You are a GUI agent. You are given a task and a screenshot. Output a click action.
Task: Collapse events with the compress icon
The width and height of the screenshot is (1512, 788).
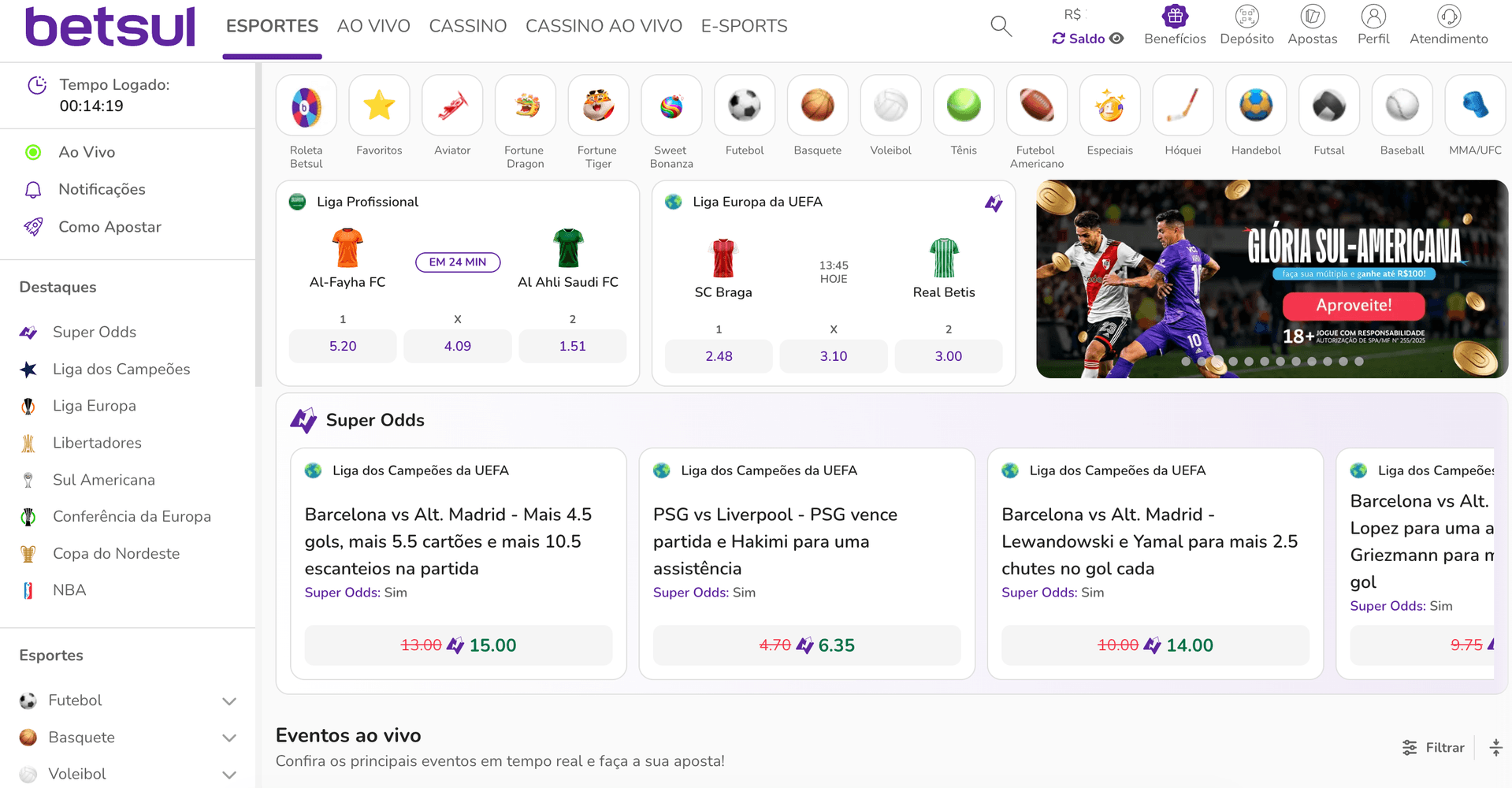click(1495, 748)
